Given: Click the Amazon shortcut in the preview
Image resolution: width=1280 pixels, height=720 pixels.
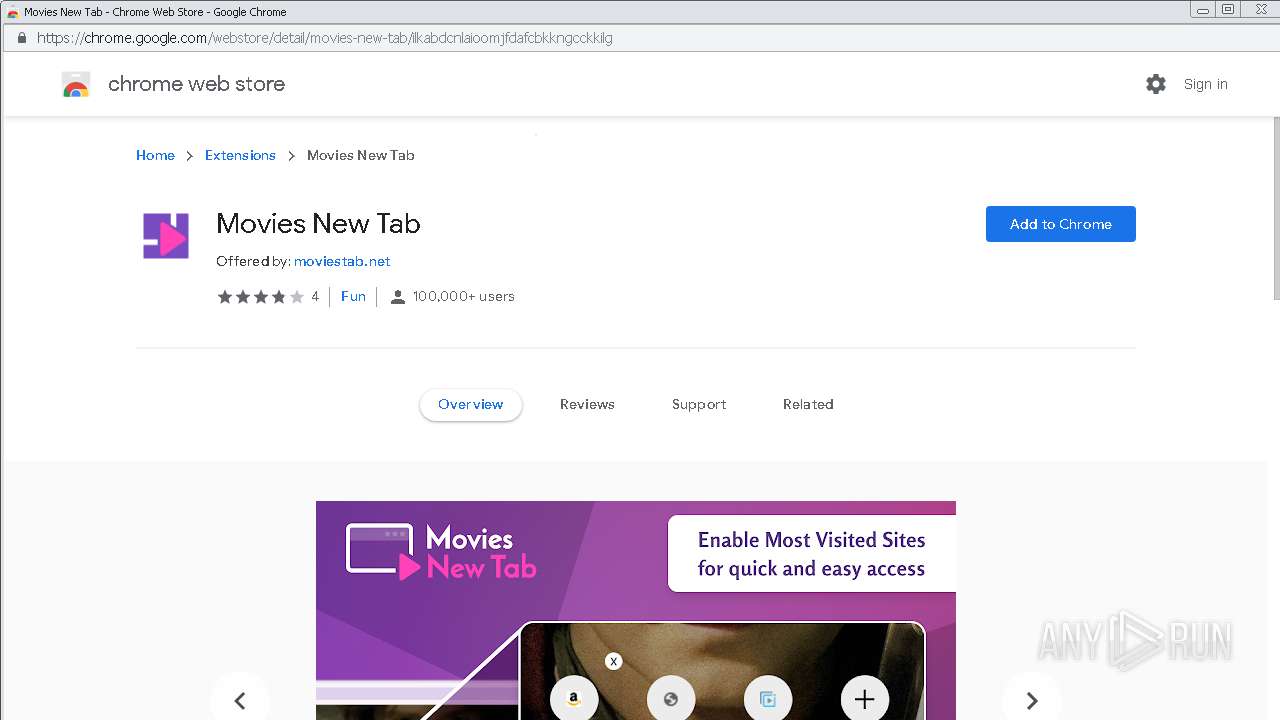Looking at the screenshot, I should tap(574, 699).
